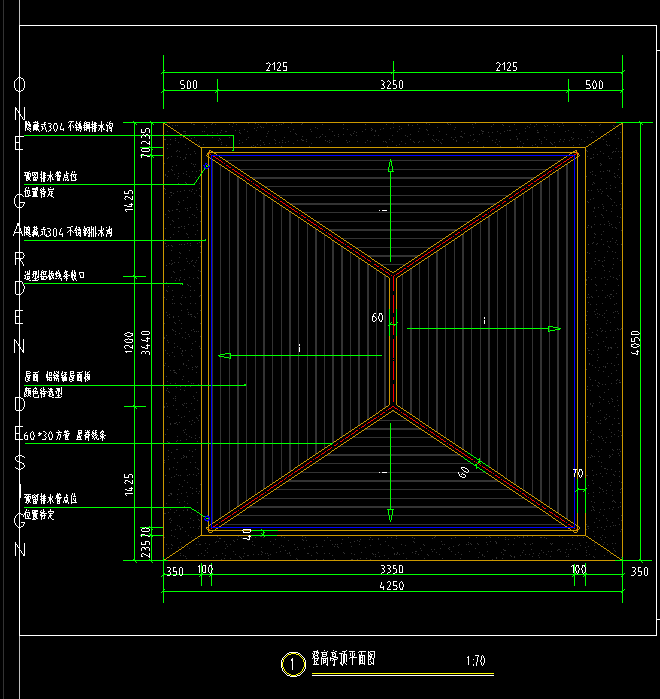Select the right 500 top dimension

(594, 85)
